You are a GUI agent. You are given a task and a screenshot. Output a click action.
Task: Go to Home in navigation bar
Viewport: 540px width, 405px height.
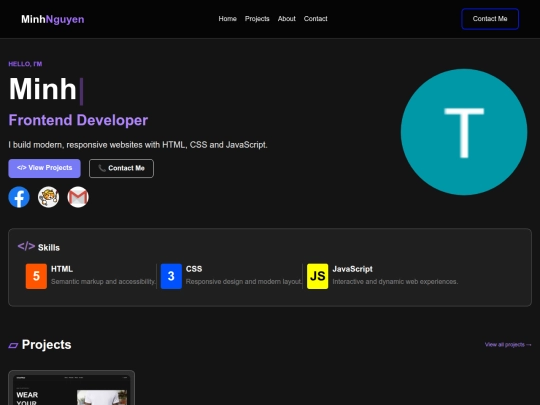227,19
